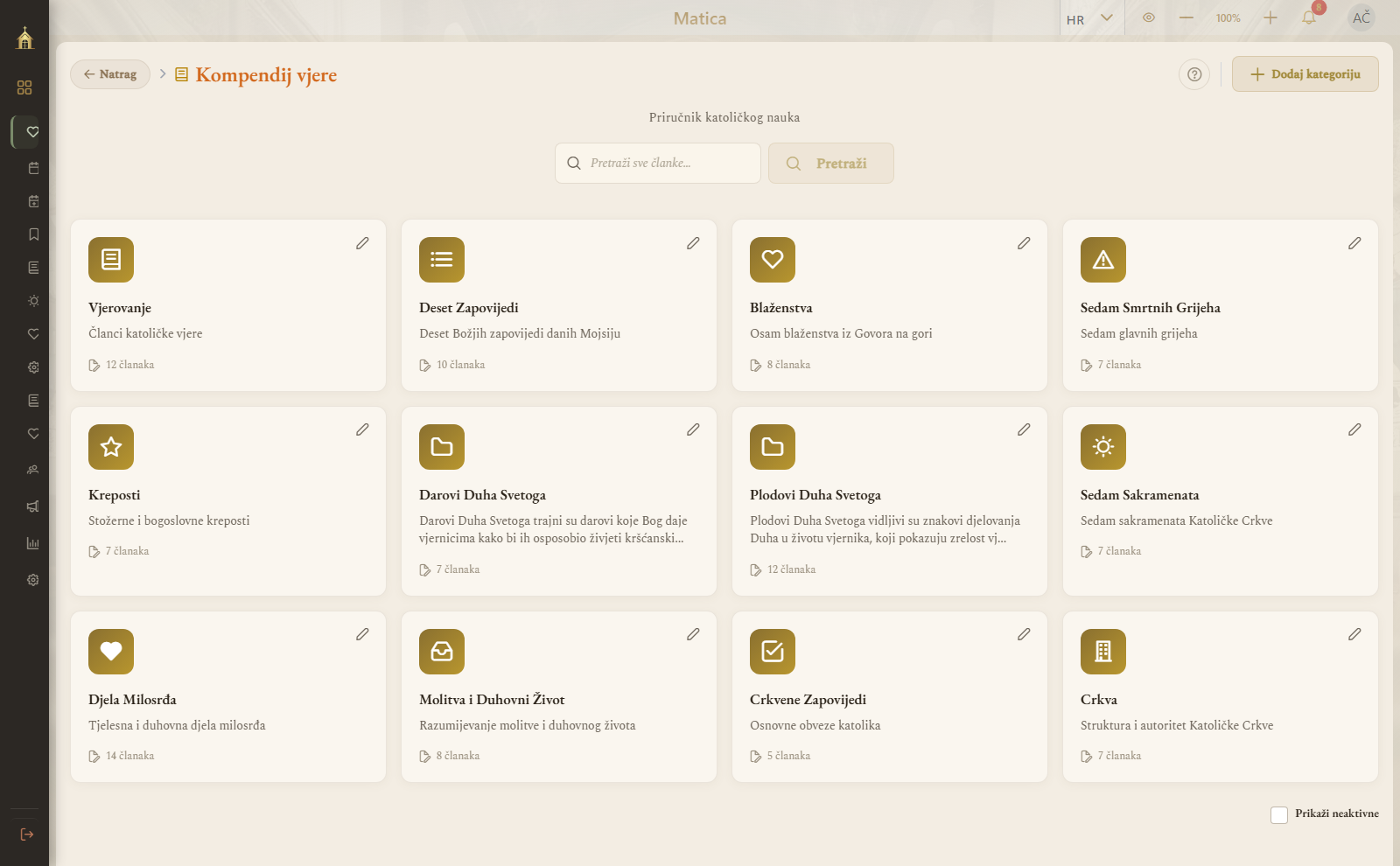The width and height of the screenshot is (1400, 866).
Task: Focus the Pretraži sve članke search field
Action: pyautogui.click(x=658, y=164)
